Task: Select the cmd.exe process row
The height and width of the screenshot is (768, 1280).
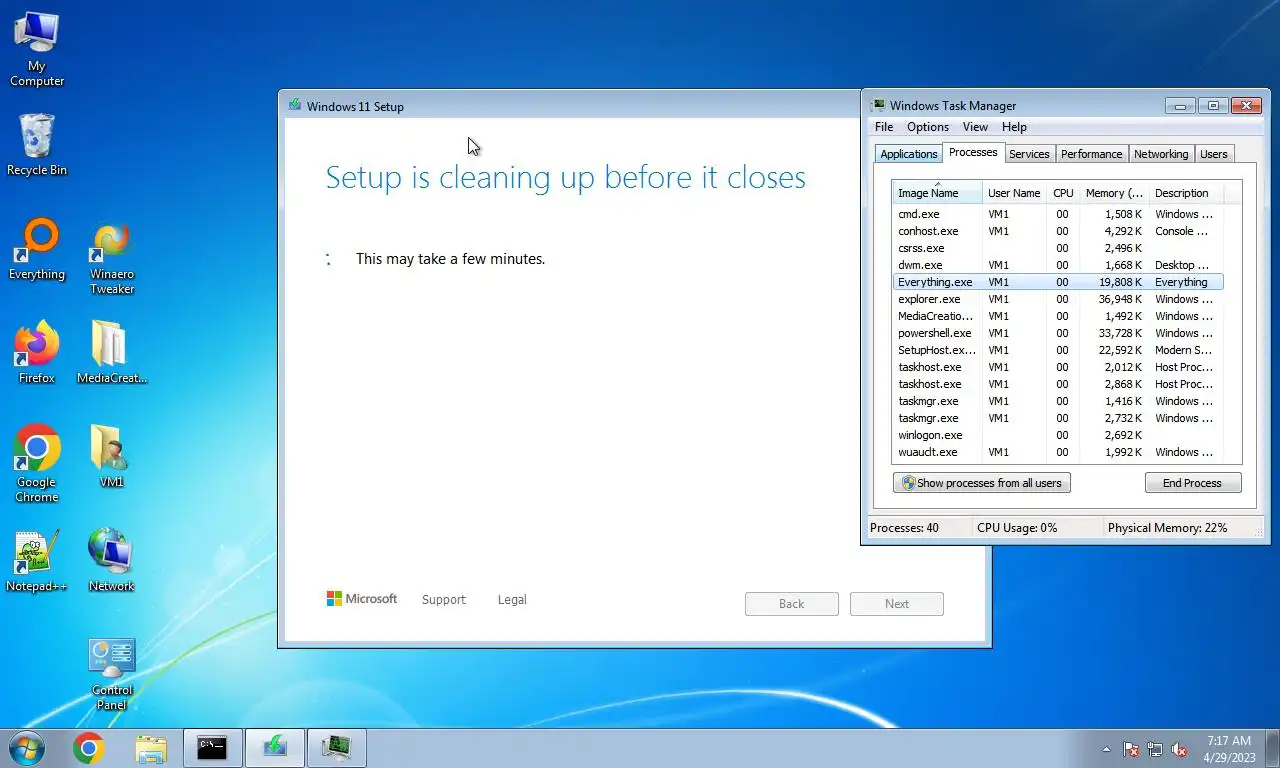Action: [x=1058, y=214]
